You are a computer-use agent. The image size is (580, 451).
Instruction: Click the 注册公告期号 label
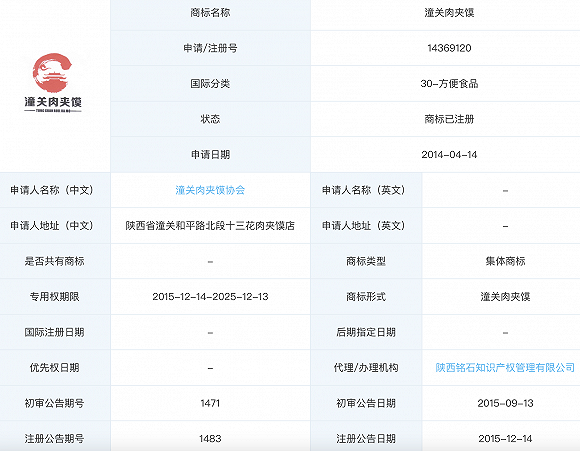point(54,439)
